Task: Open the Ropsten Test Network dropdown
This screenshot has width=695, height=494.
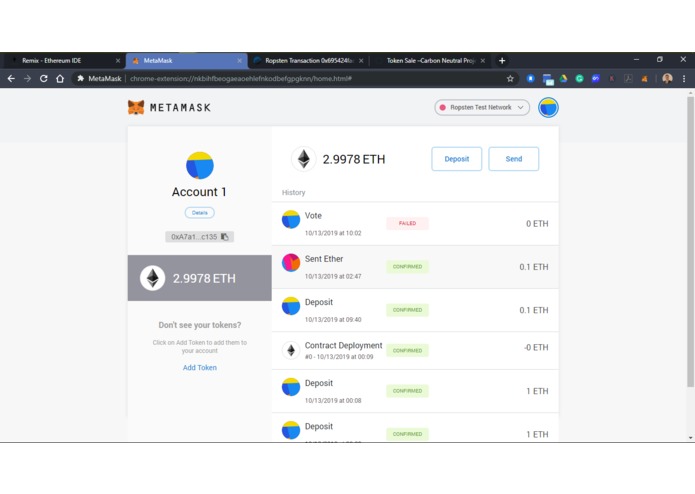Action: pyautogui.click(x=482, y=107)
